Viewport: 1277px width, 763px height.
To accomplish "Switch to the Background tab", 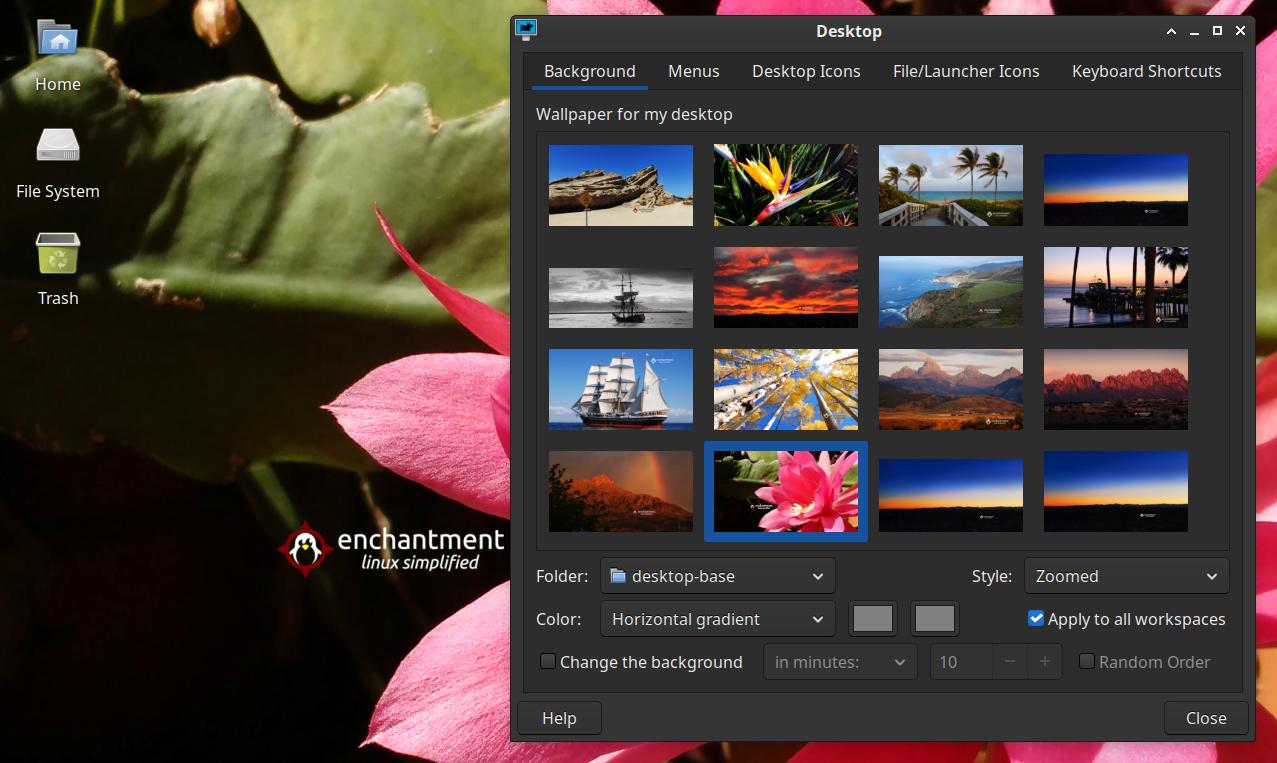I will tap(590, 71).
